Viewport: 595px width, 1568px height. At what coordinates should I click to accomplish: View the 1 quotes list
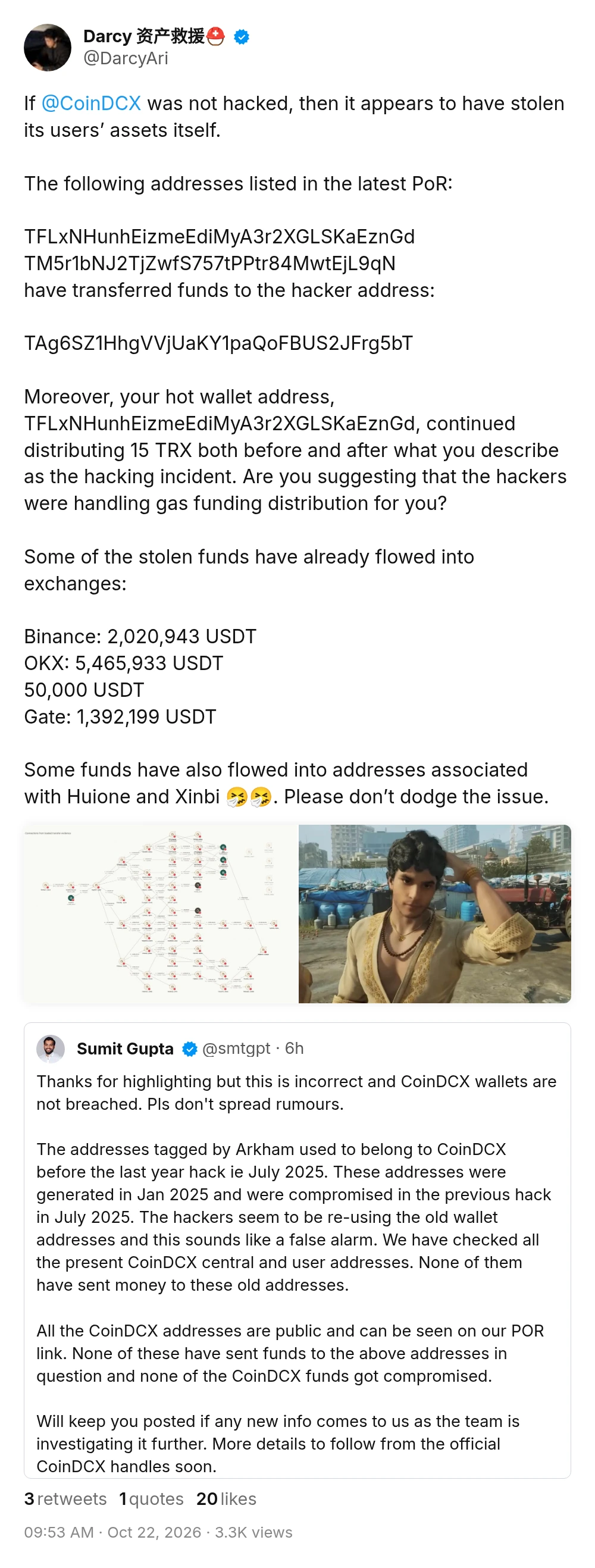[x=152, y=1498]
